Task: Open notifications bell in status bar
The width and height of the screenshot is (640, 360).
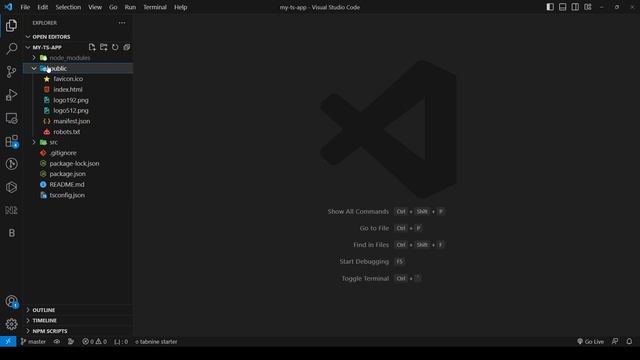Action: tap(629, 342)
